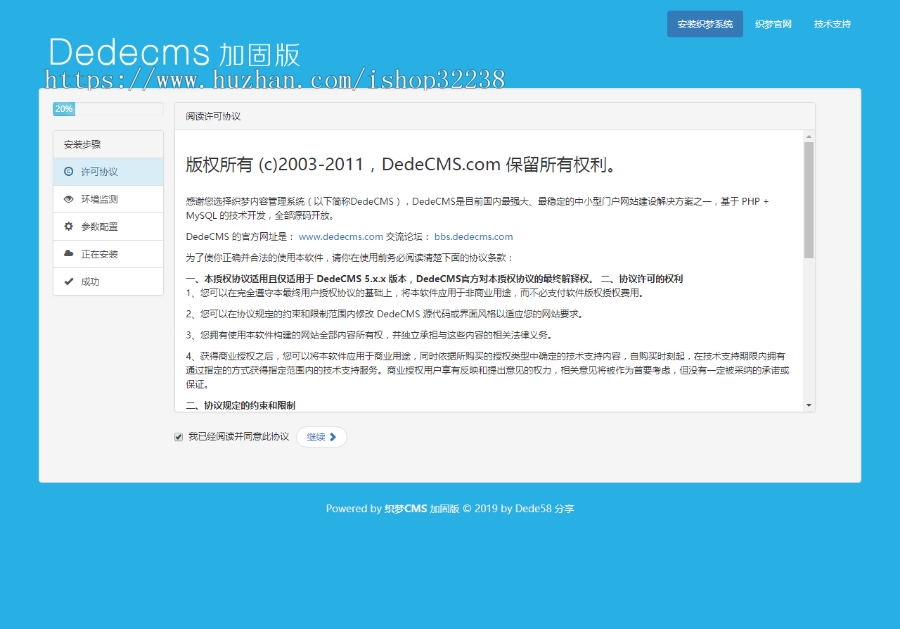Screen dimensions: 900x629
Task: Open the 安装织梦系统 nav tab
Action: pyautogui.click(x=705, y=24)
